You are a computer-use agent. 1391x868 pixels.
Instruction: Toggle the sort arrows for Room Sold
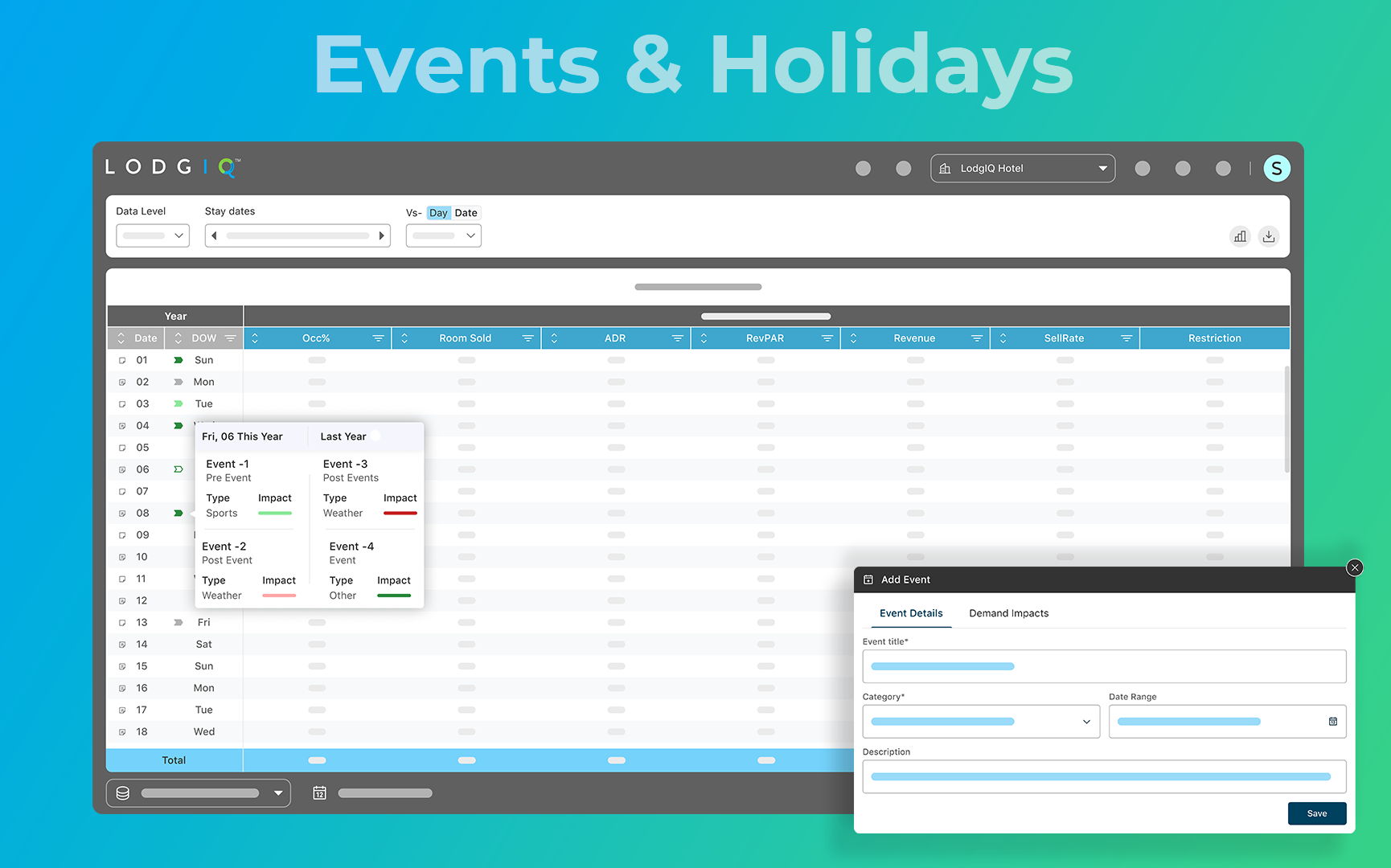[404, 338]
